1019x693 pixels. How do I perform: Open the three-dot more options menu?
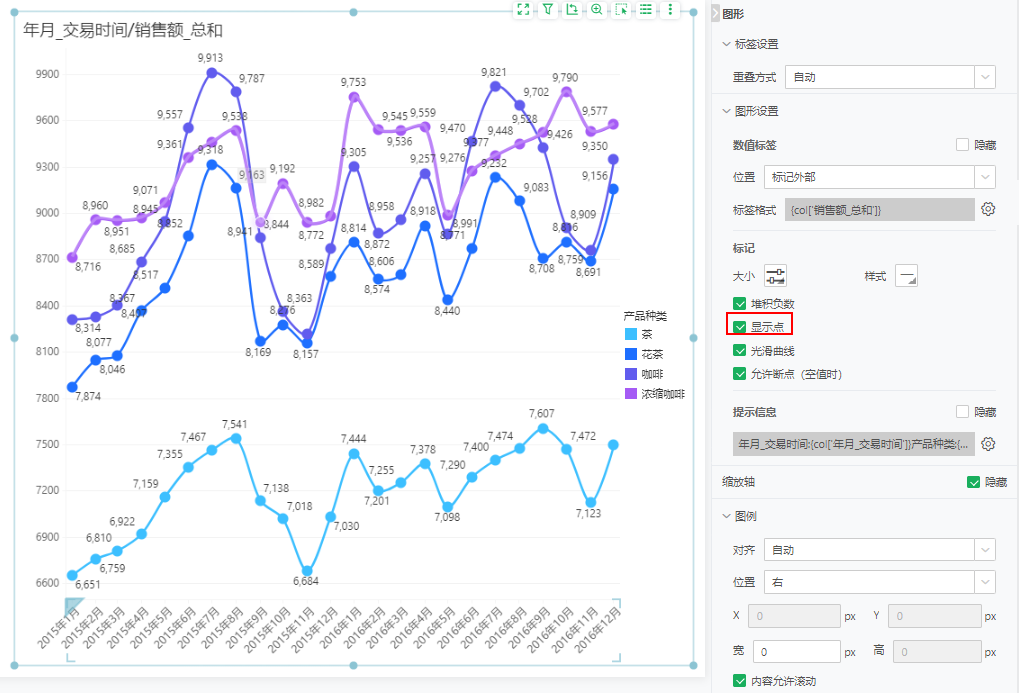[670, 9]
